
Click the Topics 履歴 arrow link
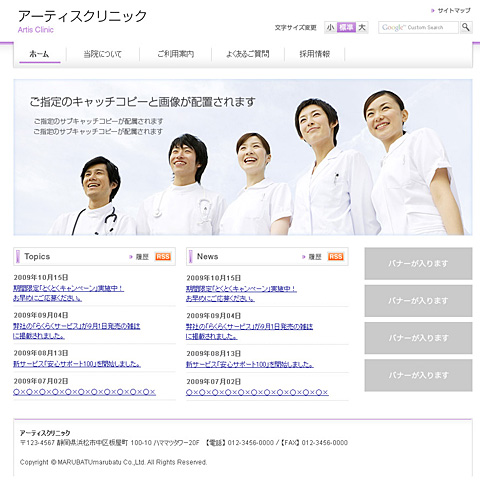[x=139, y=257]
